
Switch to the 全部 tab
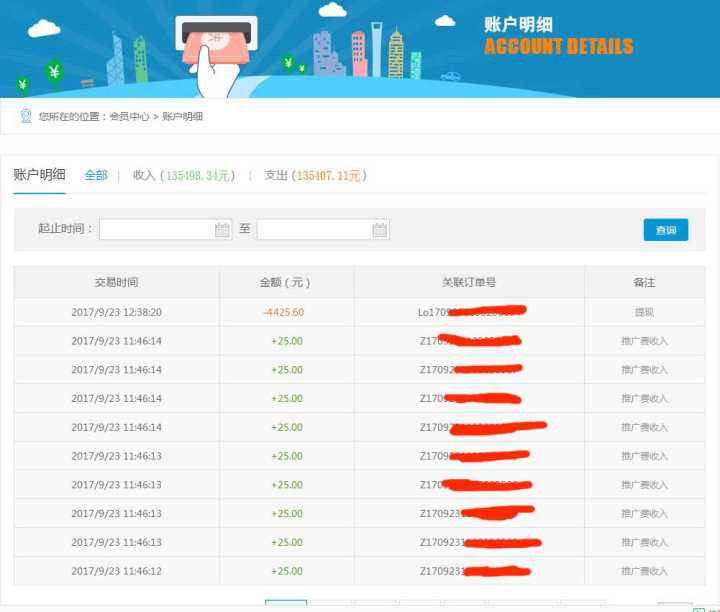[96, 175]
